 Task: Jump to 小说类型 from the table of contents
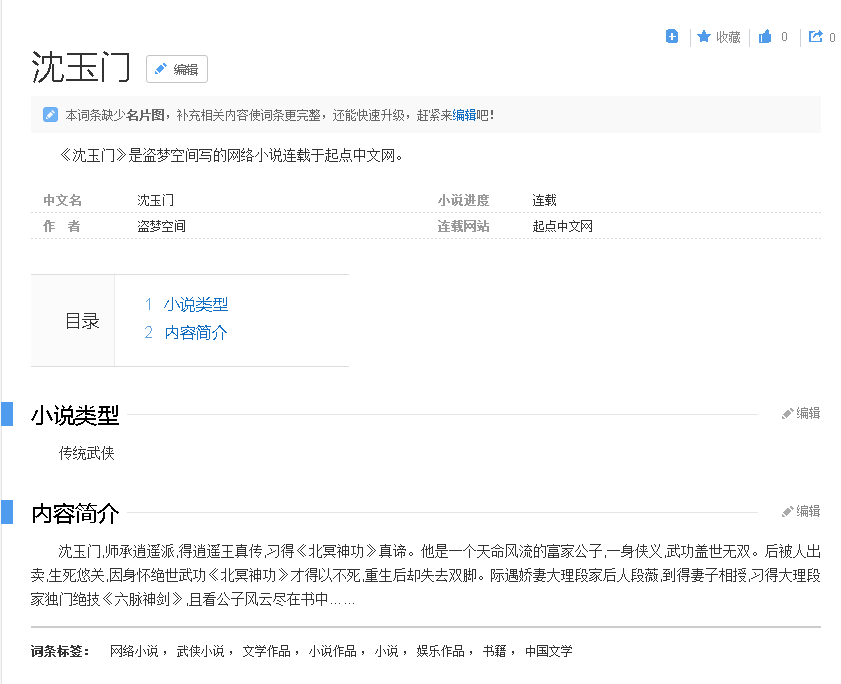pyautogui.click(x=196, y=304)
